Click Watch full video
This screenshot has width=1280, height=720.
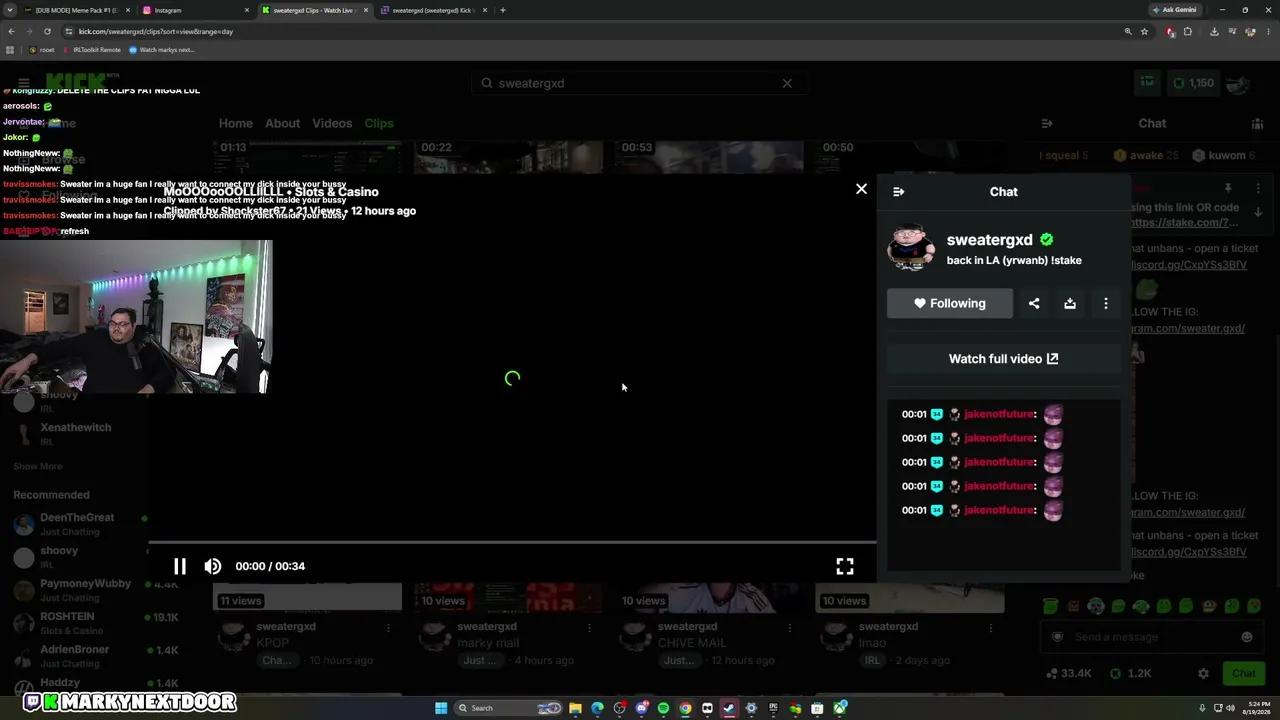click(x=1003, y=359)
